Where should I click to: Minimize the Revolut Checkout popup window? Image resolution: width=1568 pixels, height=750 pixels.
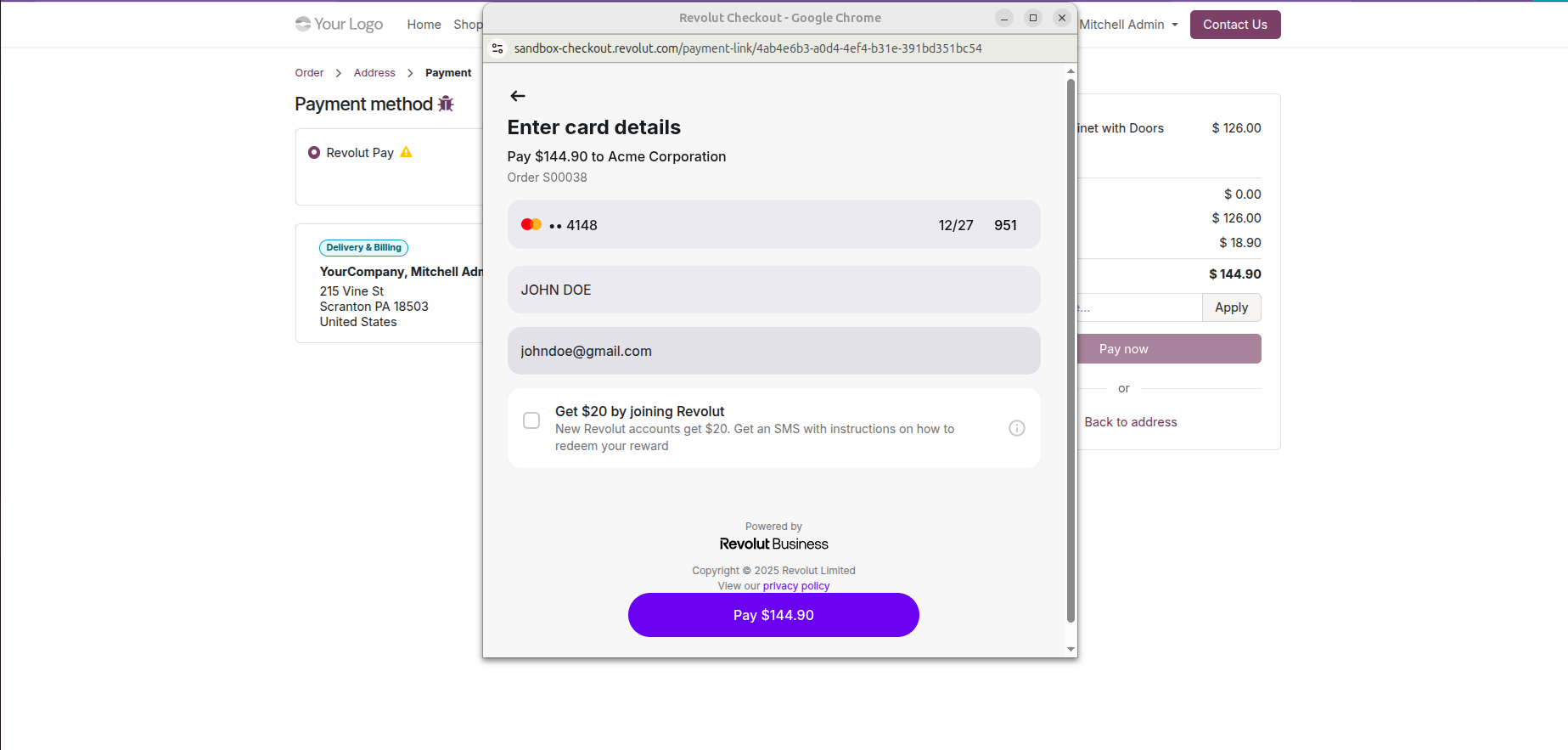(1003, 18)
